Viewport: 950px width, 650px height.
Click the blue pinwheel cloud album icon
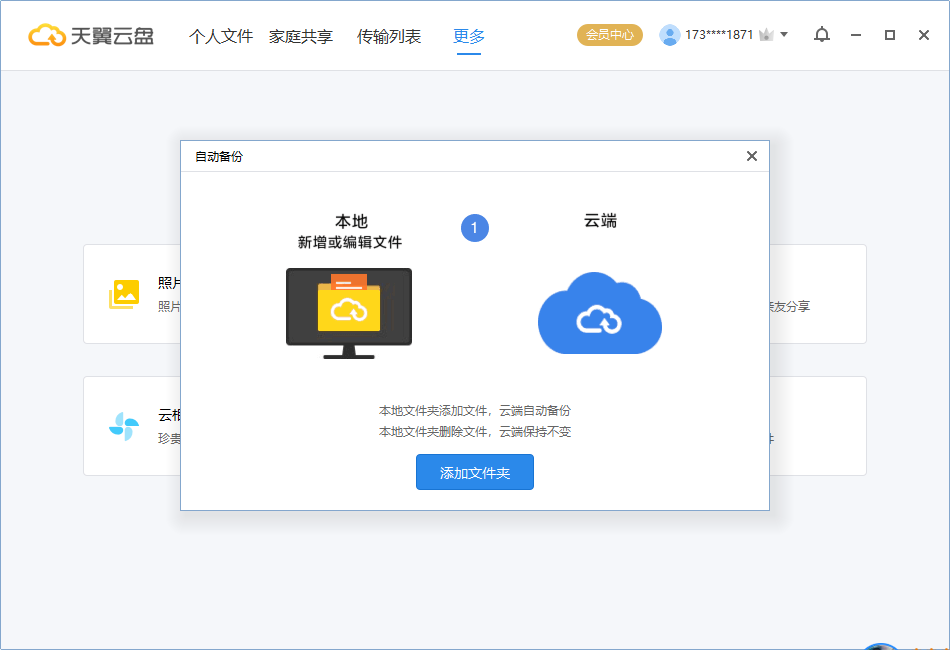(x=124, y=426)
